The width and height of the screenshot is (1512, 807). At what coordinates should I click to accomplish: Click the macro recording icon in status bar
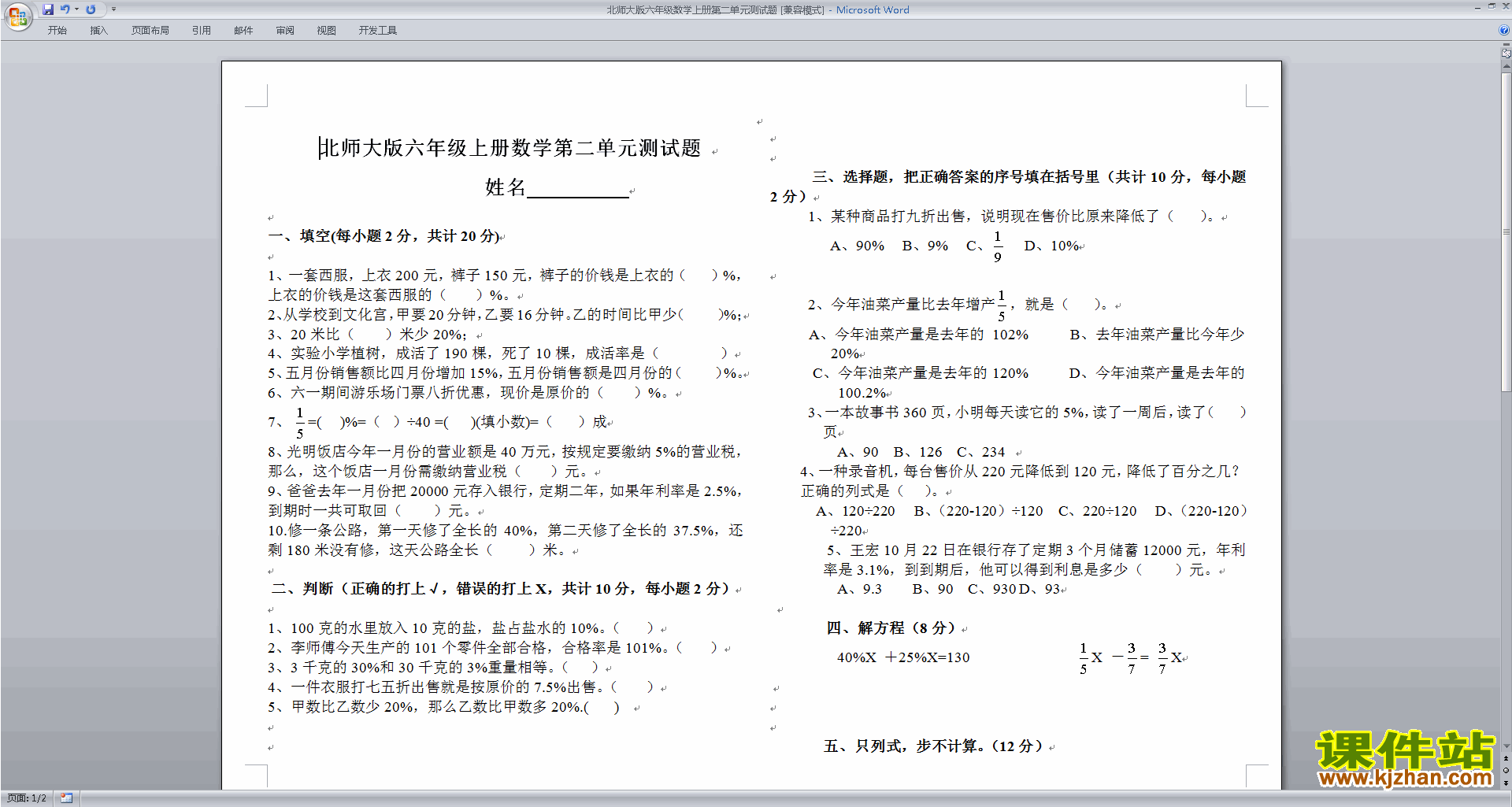(x=66, y=798)
